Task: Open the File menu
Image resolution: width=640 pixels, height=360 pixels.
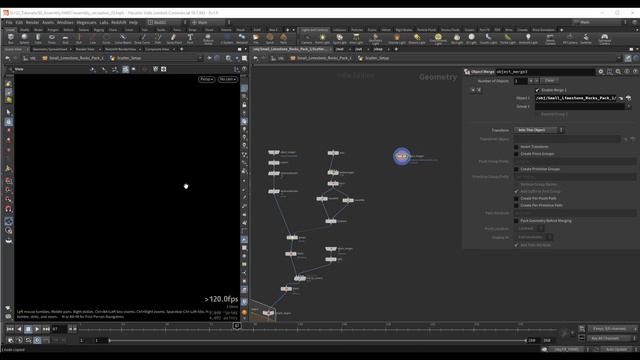Action: coord(9,22)
